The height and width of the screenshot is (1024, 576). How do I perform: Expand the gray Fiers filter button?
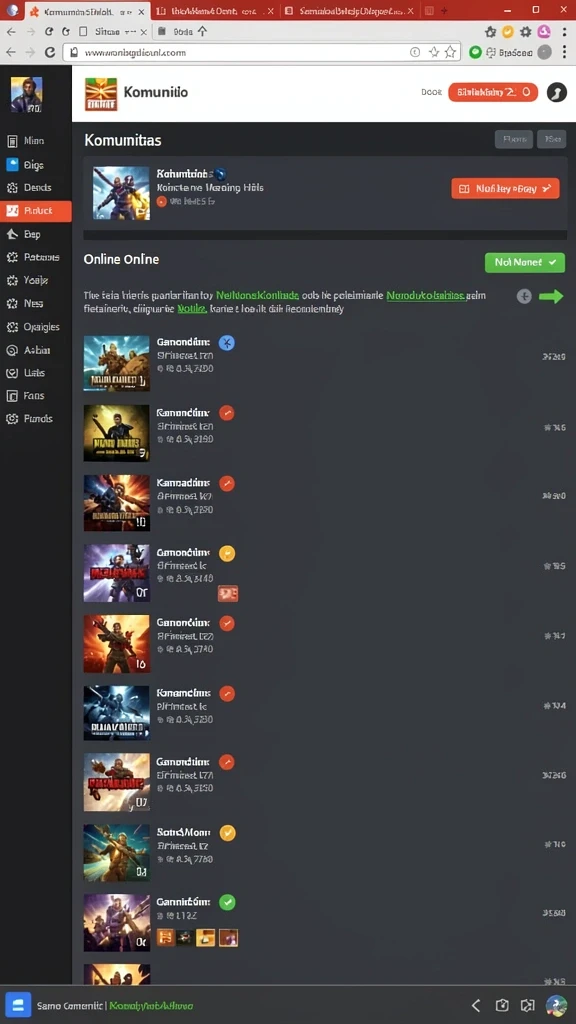tap(513, 139)
